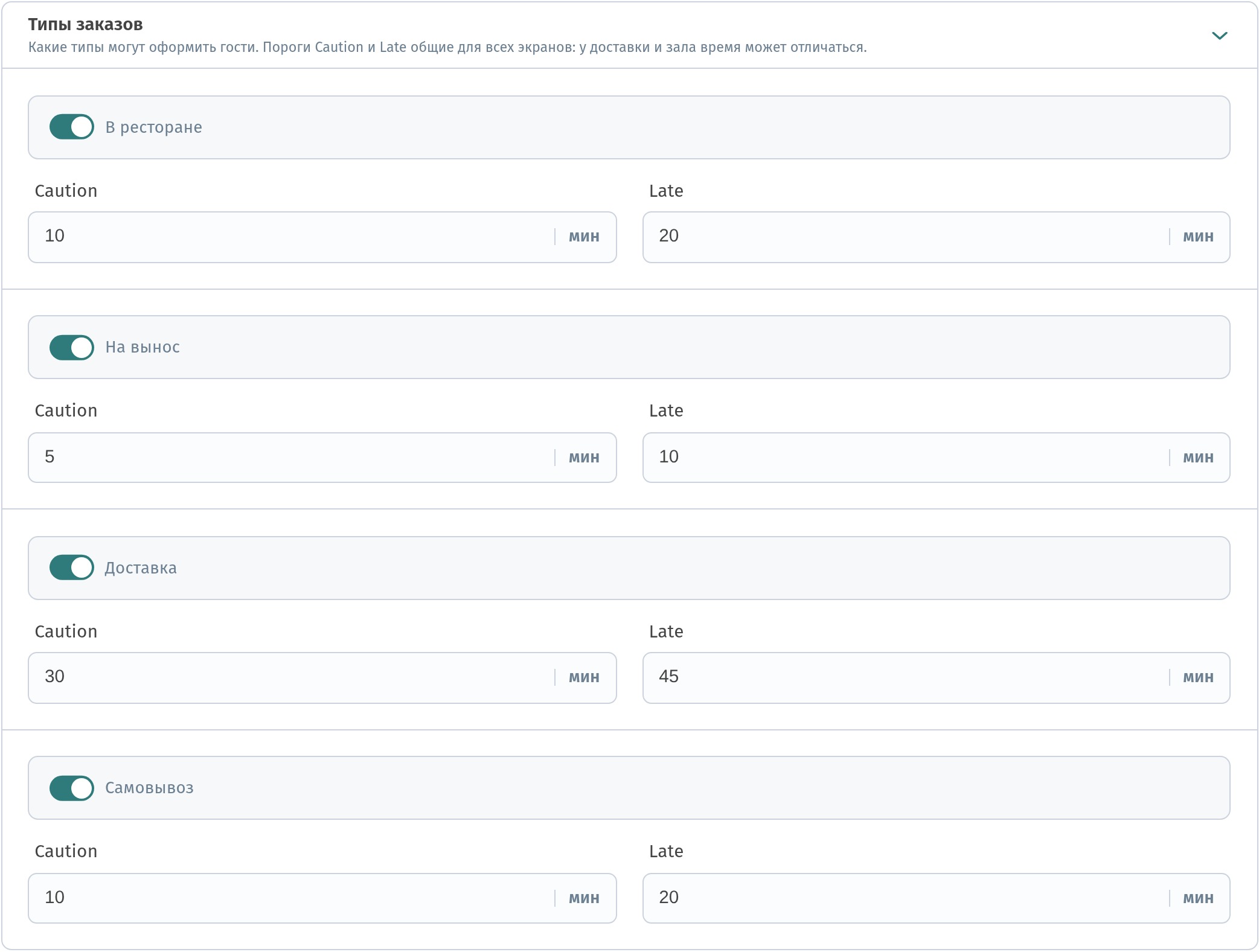Click the Самовывоз label text
Image resolution: width=1259 pixels, height=952 pixels.
tap(149, 788)
